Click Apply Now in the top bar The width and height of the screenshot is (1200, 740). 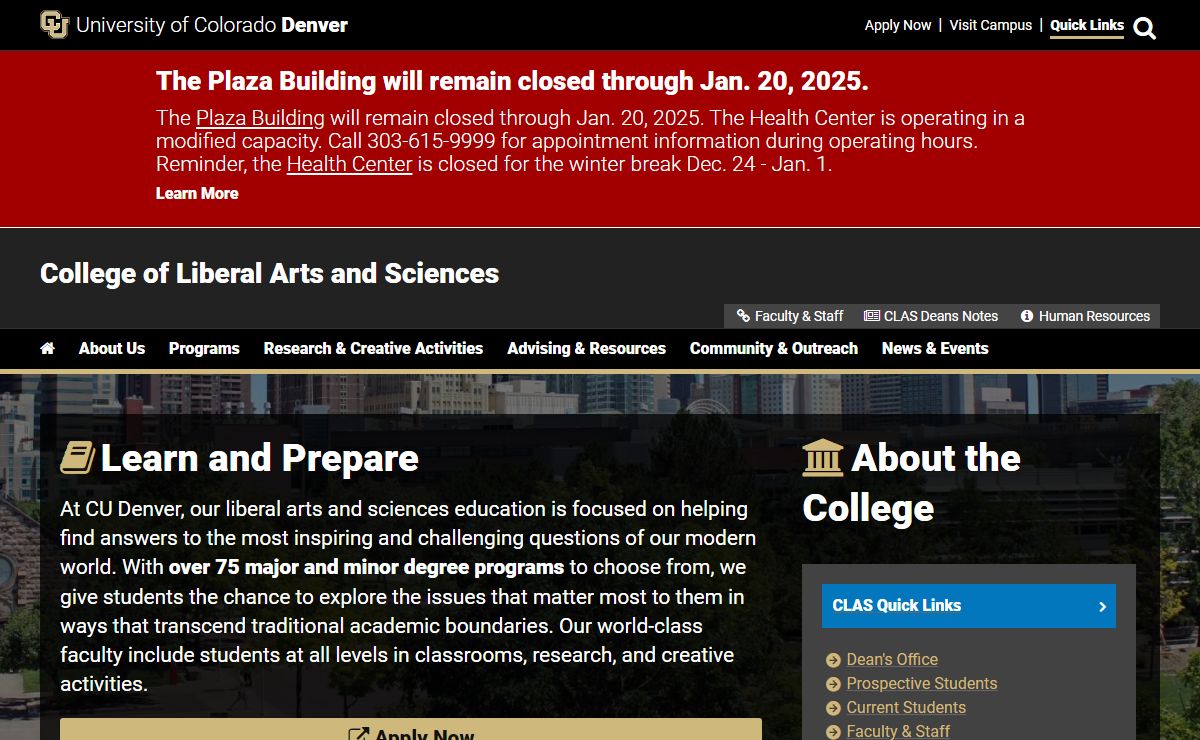(898, 25)
